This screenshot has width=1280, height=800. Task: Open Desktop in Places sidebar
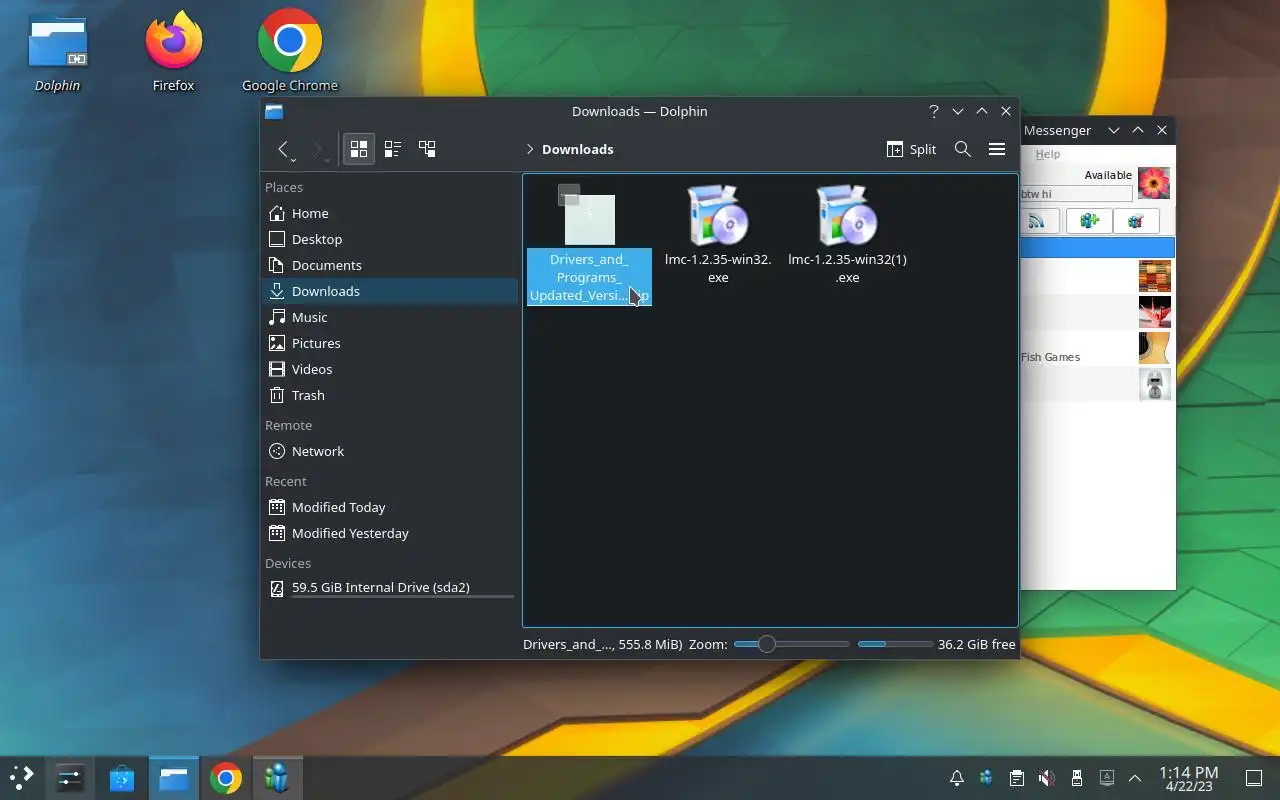pos(390,239)
